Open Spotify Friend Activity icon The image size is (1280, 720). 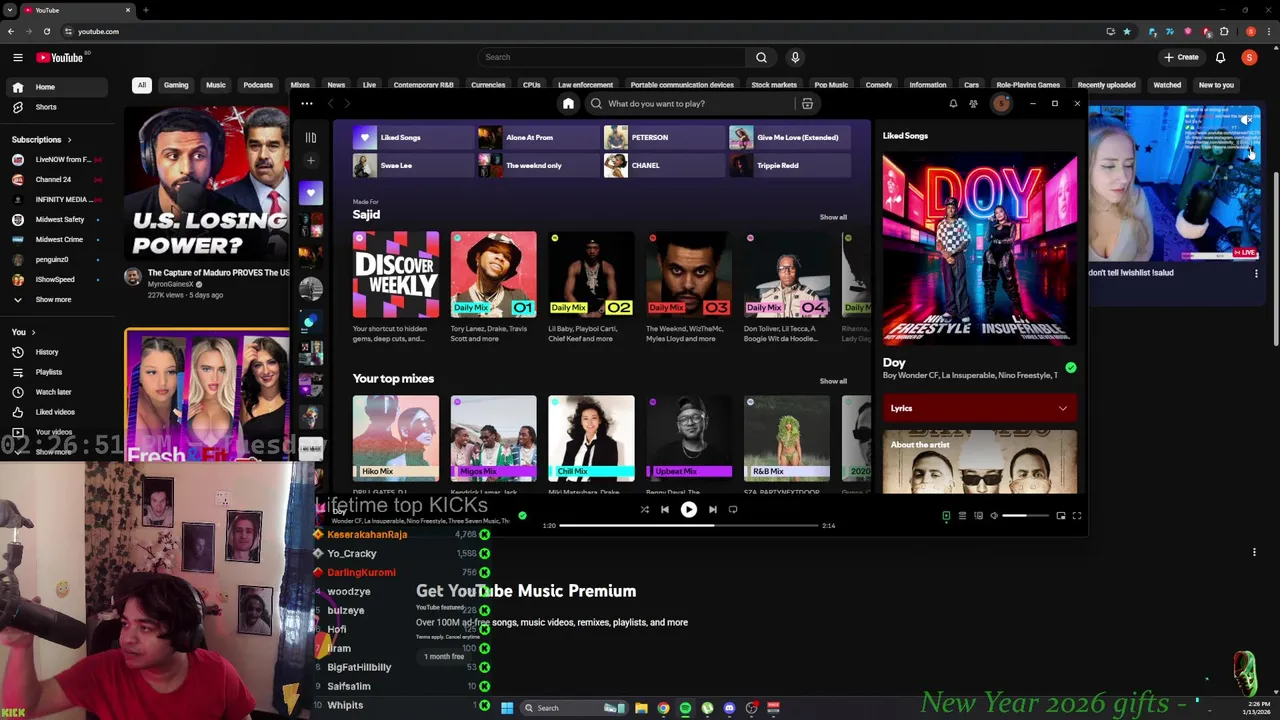(x=973, y=104)
